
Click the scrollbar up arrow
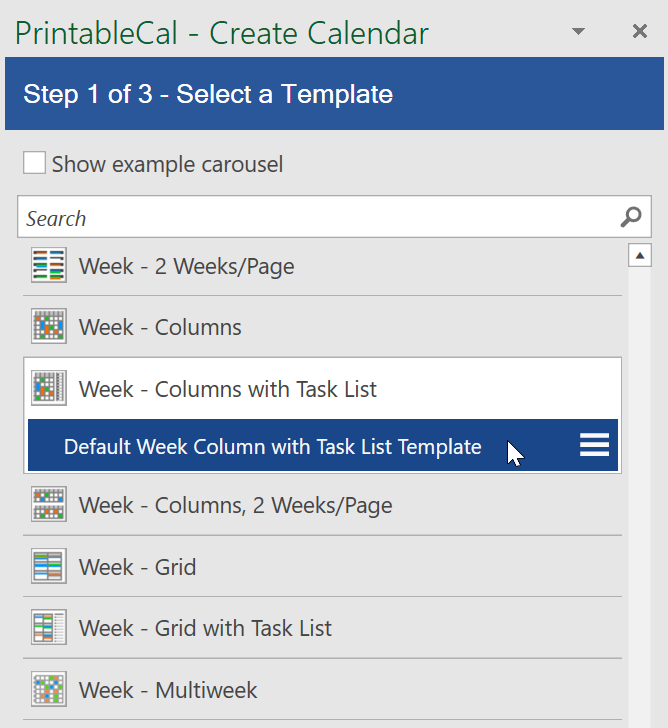(640, 255)
